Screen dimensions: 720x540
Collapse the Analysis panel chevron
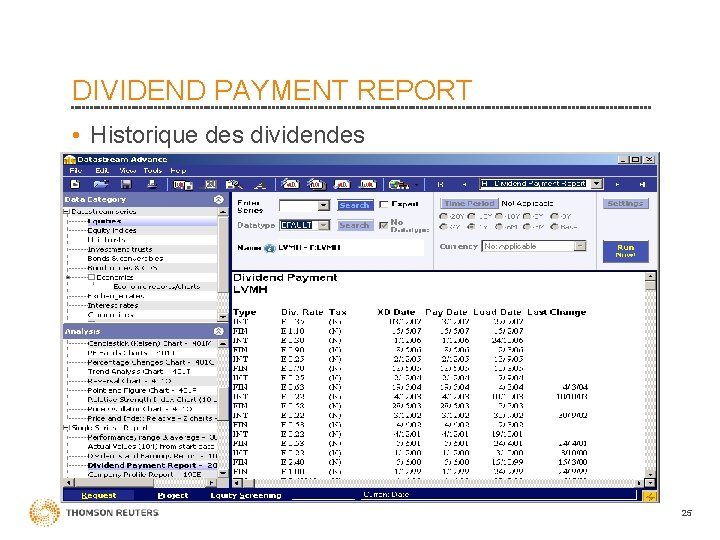[219, 331]
